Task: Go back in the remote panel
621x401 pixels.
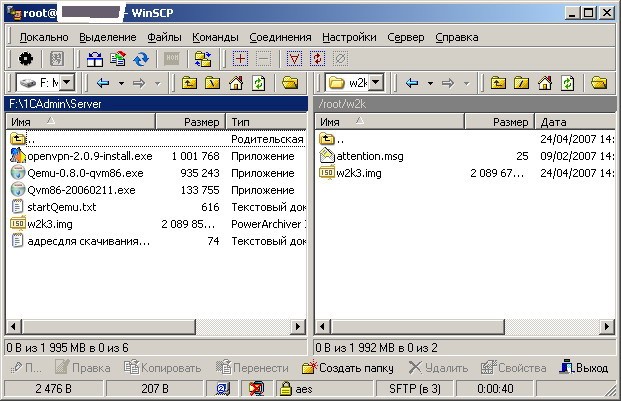Action: [x=412, y=83]
